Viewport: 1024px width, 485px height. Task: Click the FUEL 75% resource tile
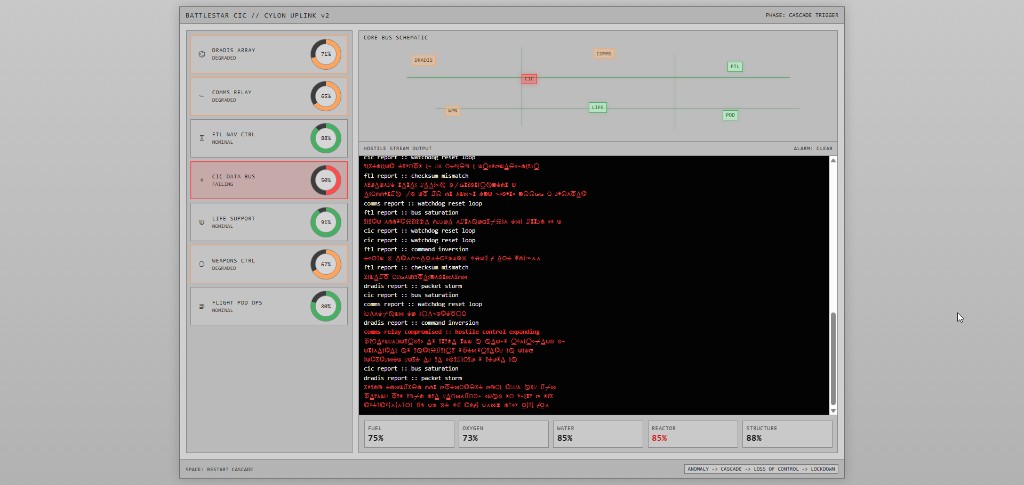coord(409,433)
